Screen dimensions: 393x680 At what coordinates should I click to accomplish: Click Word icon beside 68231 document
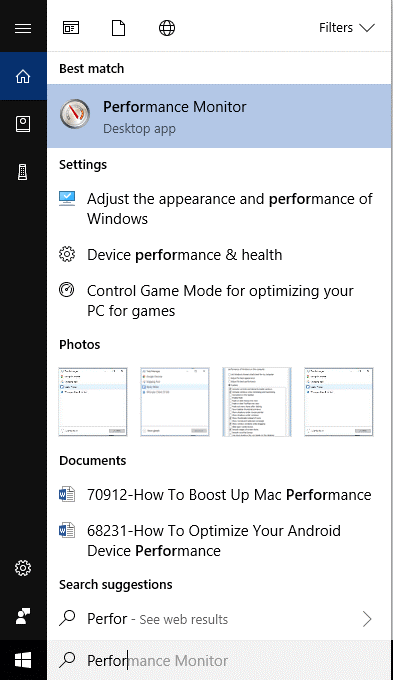coord(67,530)
